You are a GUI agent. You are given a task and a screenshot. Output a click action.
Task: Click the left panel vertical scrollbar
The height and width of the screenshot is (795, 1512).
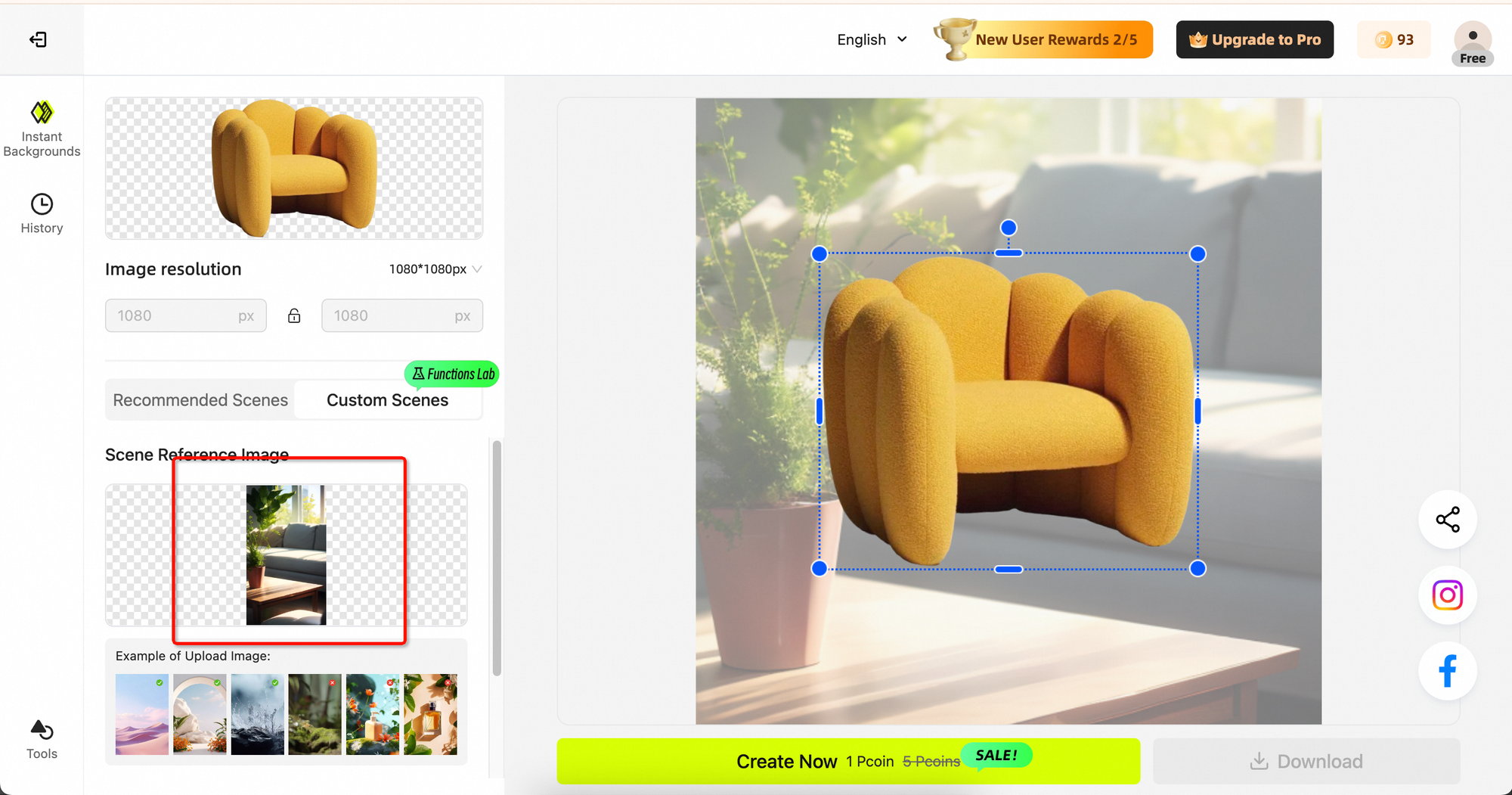(x=497, y=557)
